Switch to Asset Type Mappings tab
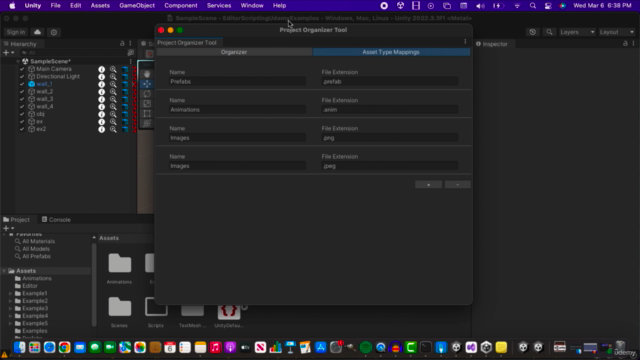Viewport: 640px width, 360px height. click(391, 52)
